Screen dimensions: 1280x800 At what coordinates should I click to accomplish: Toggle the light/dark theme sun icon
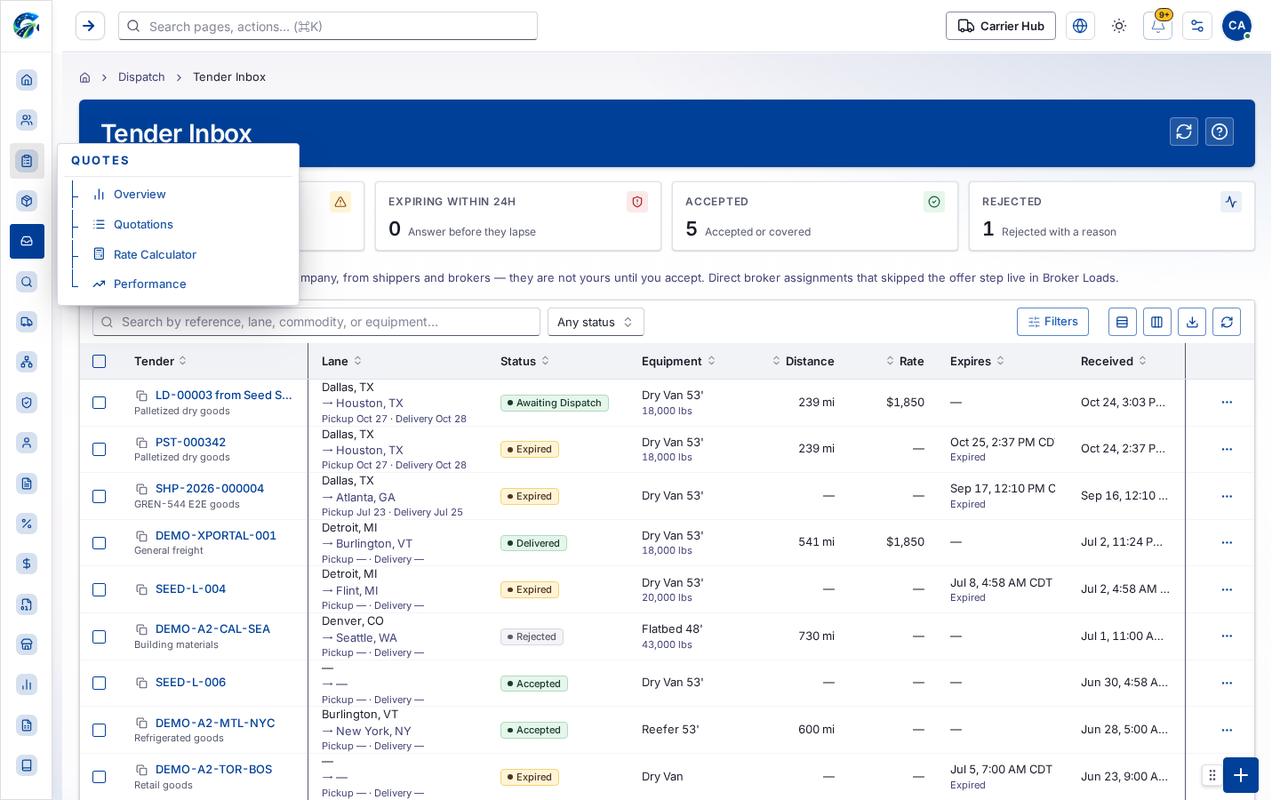coord(1119,26)
